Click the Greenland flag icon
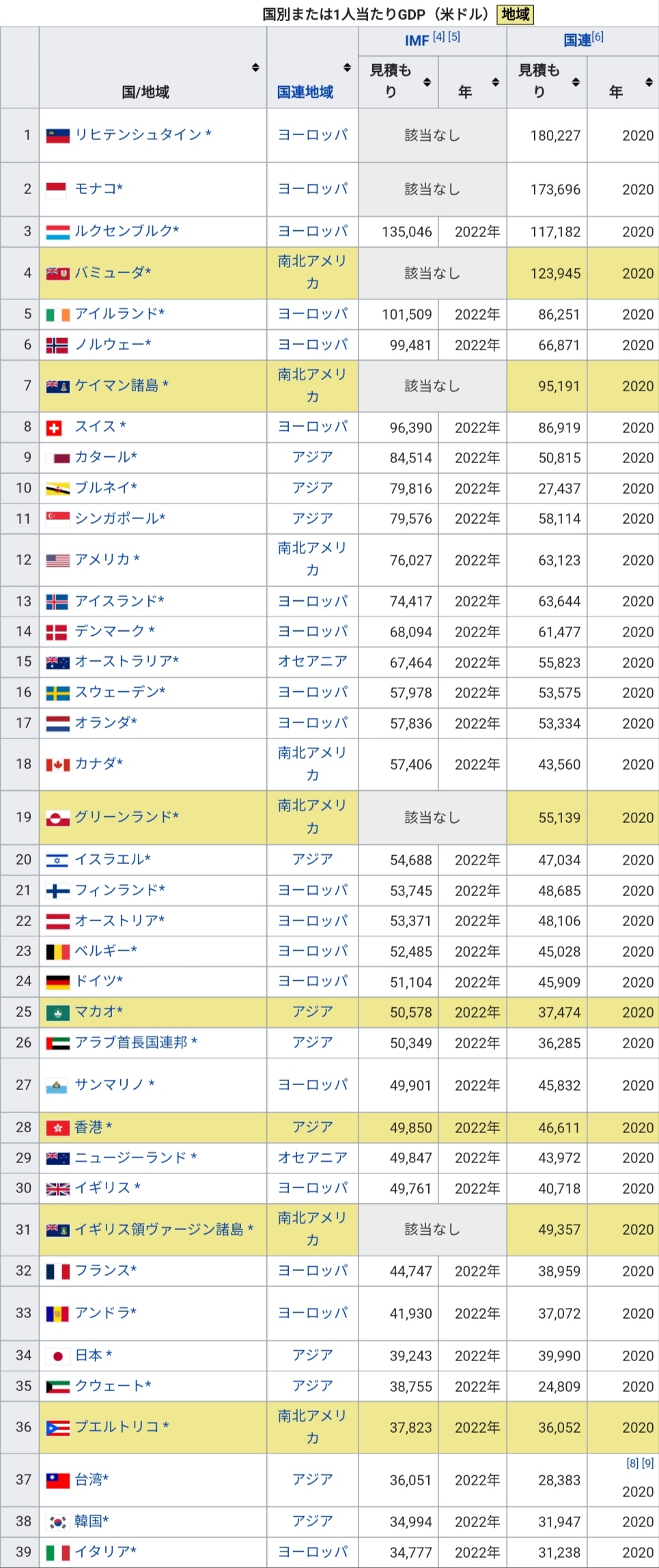This screenshot has height=1568, width=659. pyautogui.click(x=57, y=817)
